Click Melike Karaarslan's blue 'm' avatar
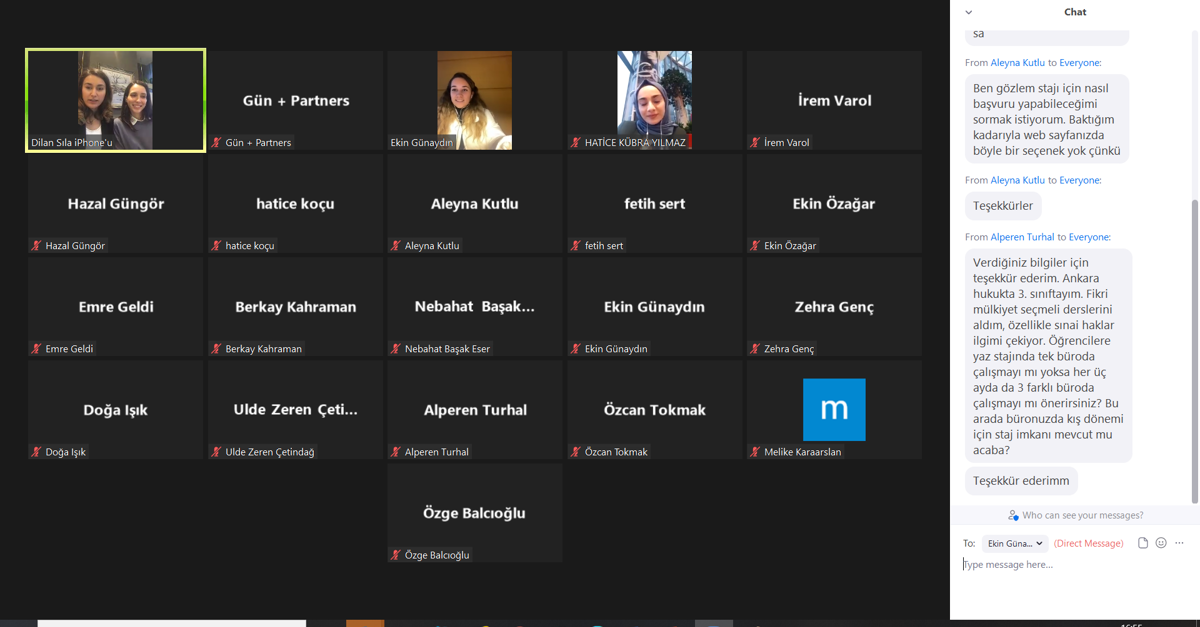The height and width of the screenshot is (627, 1200). [834, 409]
